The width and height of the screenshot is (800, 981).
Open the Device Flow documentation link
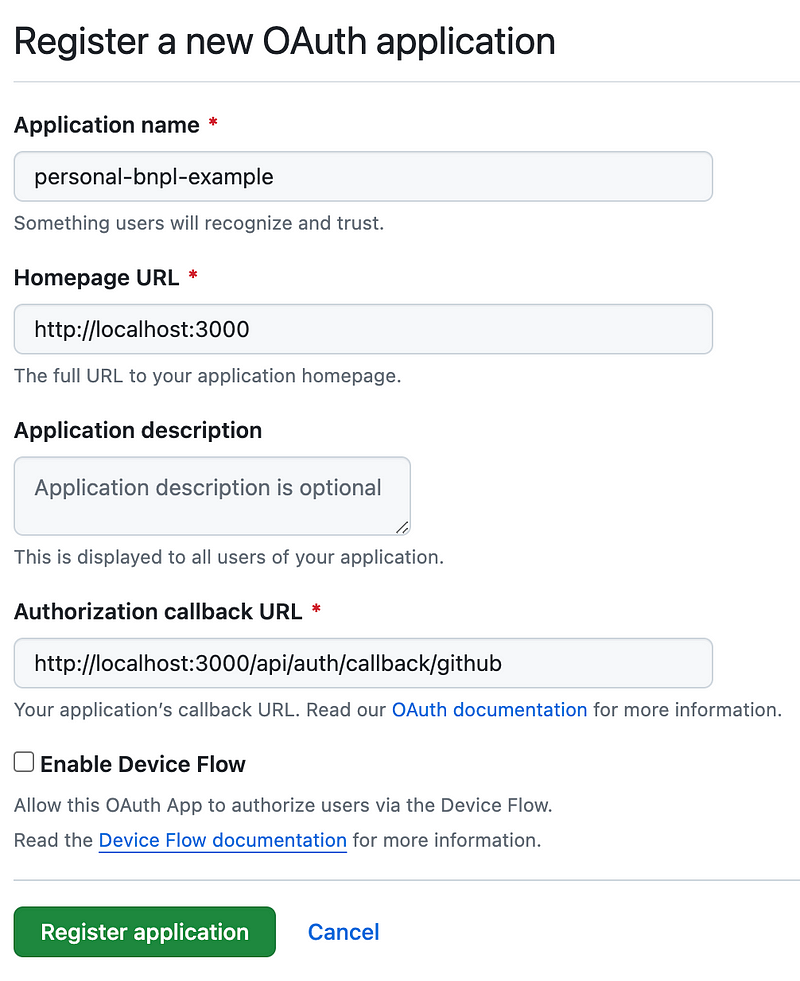tap(222, 840)
